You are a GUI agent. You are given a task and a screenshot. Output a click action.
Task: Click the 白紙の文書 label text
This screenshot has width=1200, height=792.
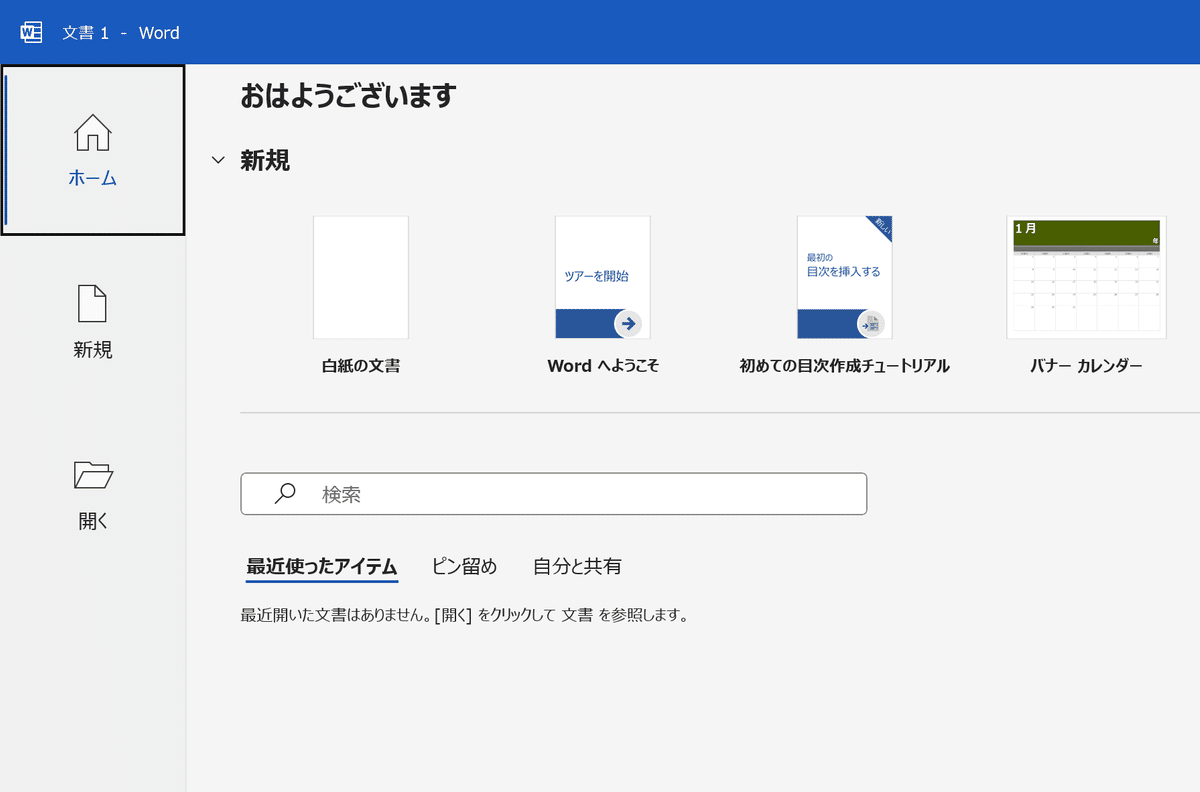(361, 366)
